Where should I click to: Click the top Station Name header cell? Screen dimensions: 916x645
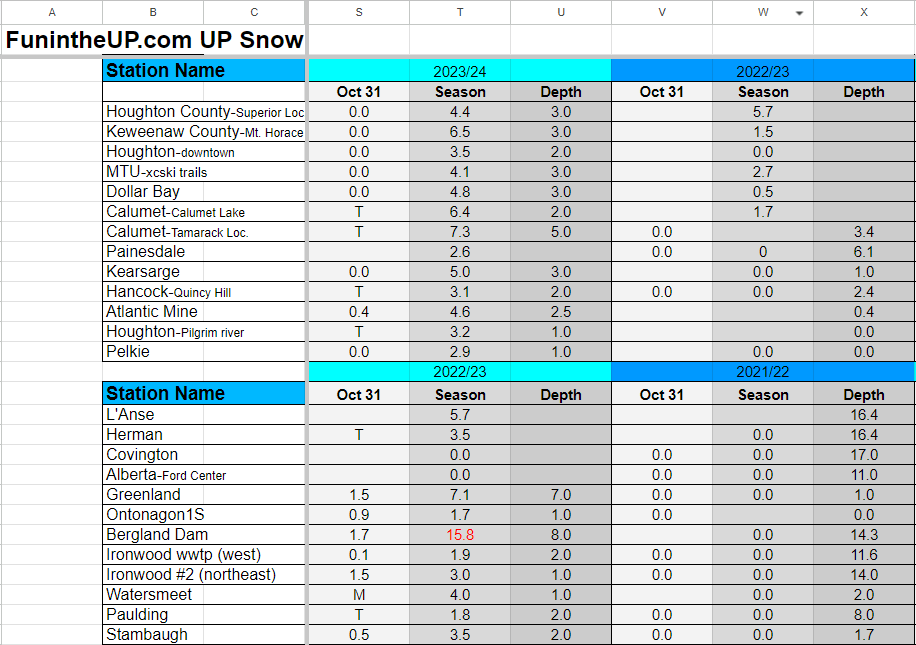pyautogui.click(x=204, y=71)
